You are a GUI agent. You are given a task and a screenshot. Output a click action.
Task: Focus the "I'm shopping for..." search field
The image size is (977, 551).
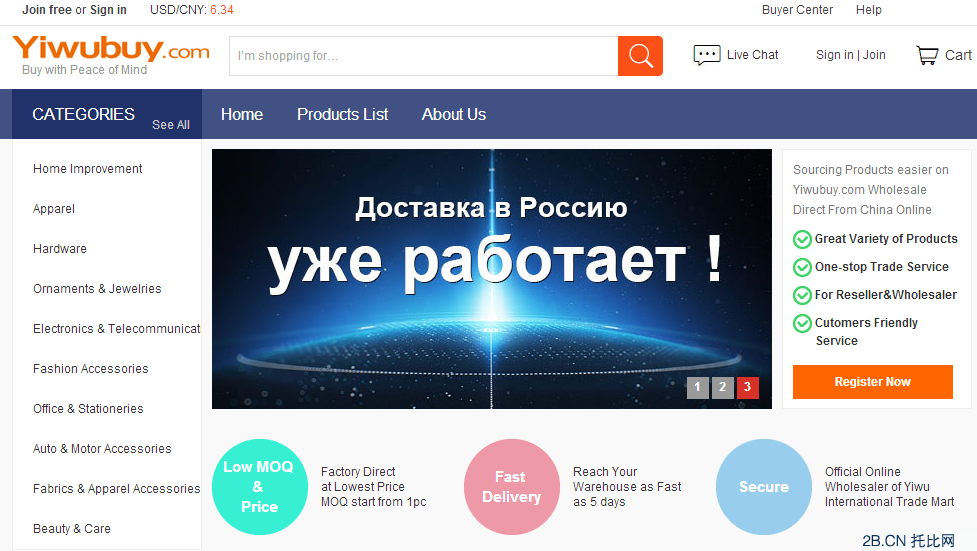tap(423, 56)
